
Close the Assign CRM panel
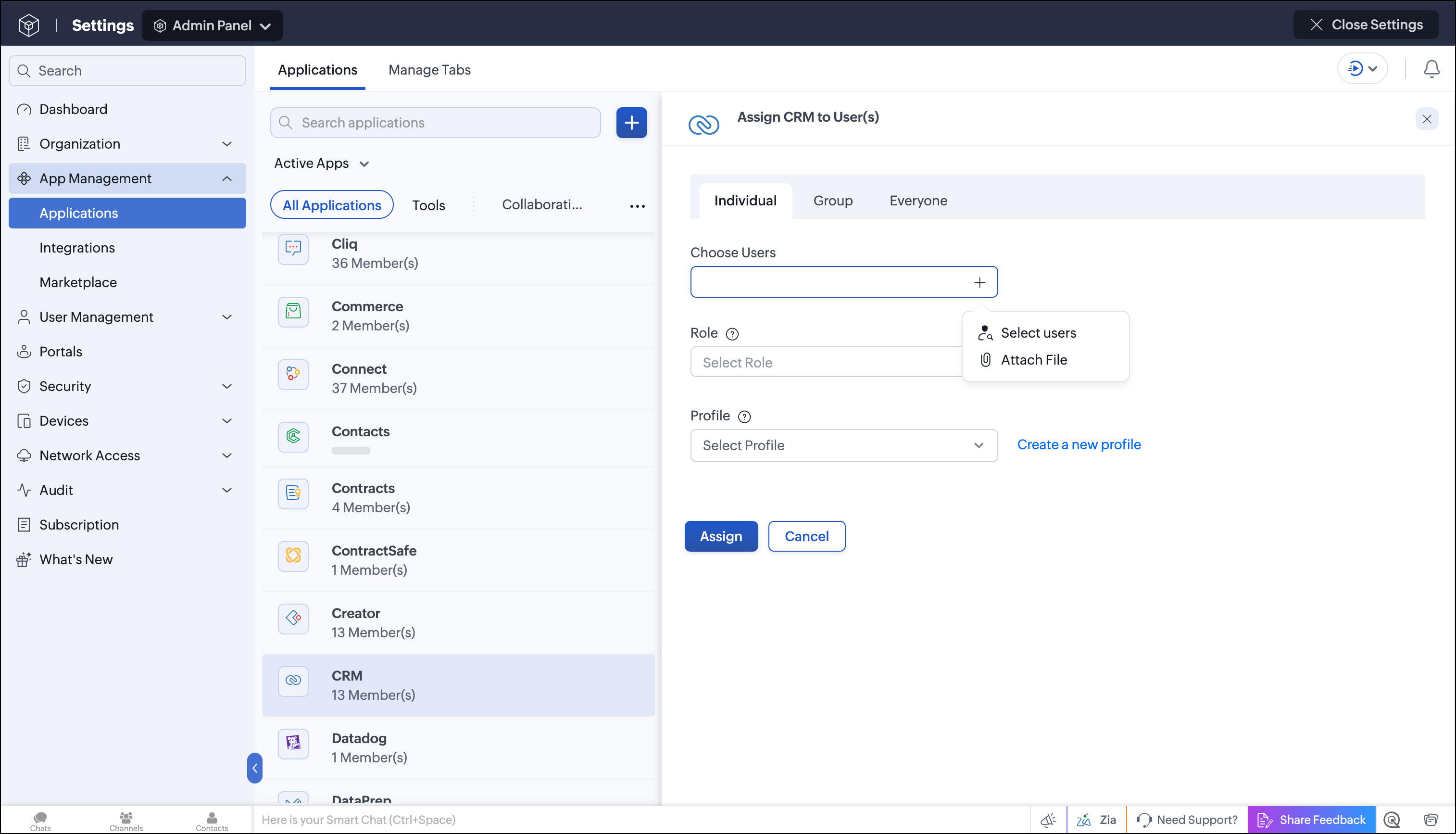pos(1426,119)
